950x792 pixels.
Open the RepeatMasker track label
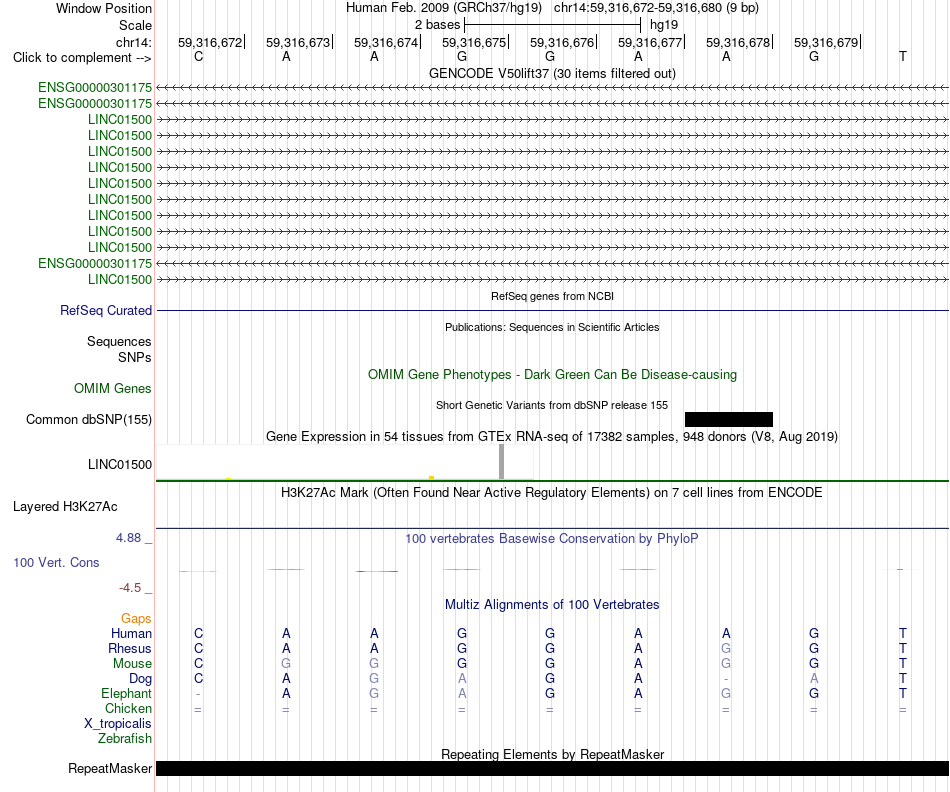click(110, 768)
